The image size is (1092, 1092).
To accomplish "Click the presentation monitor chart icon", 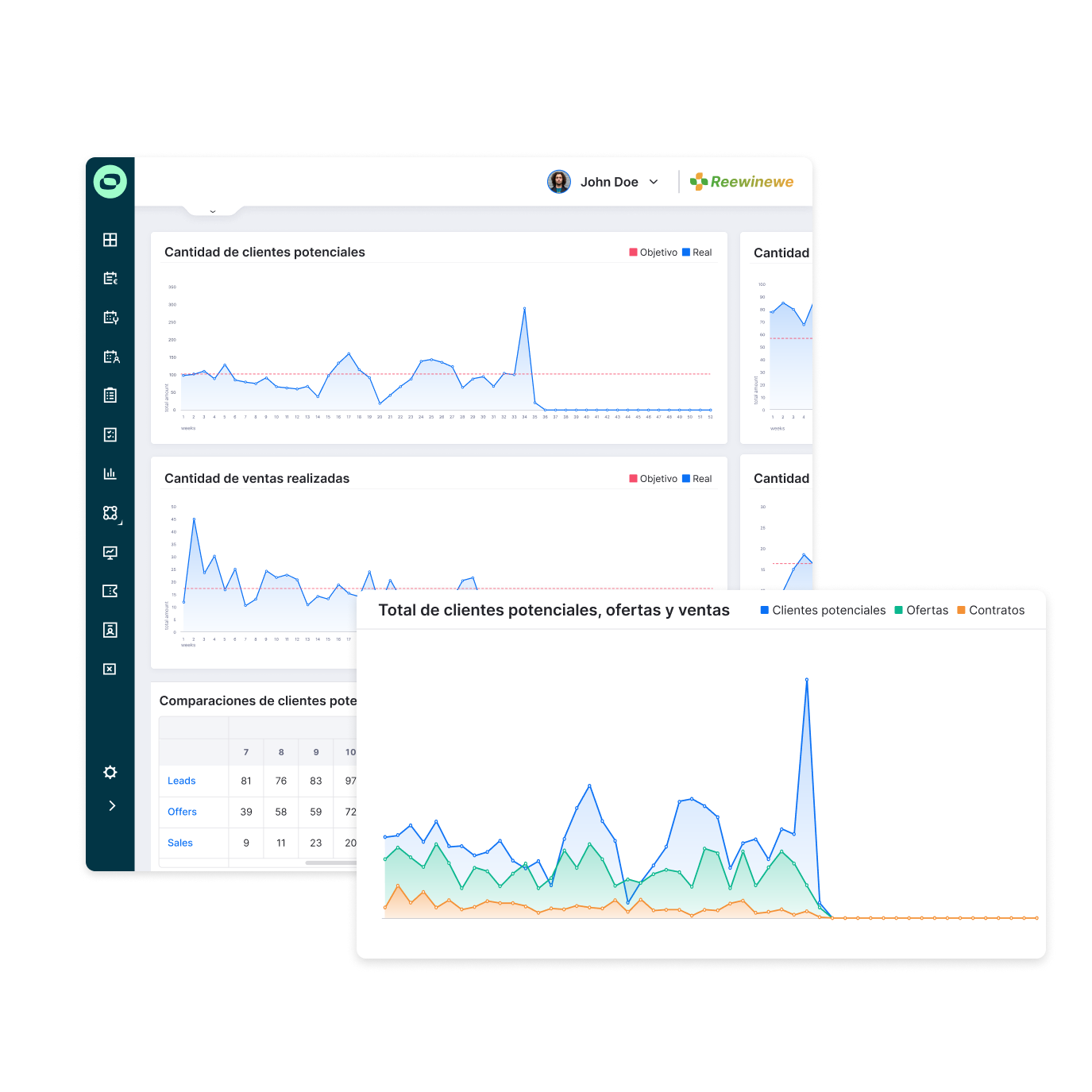I will [x=110, y=552].
